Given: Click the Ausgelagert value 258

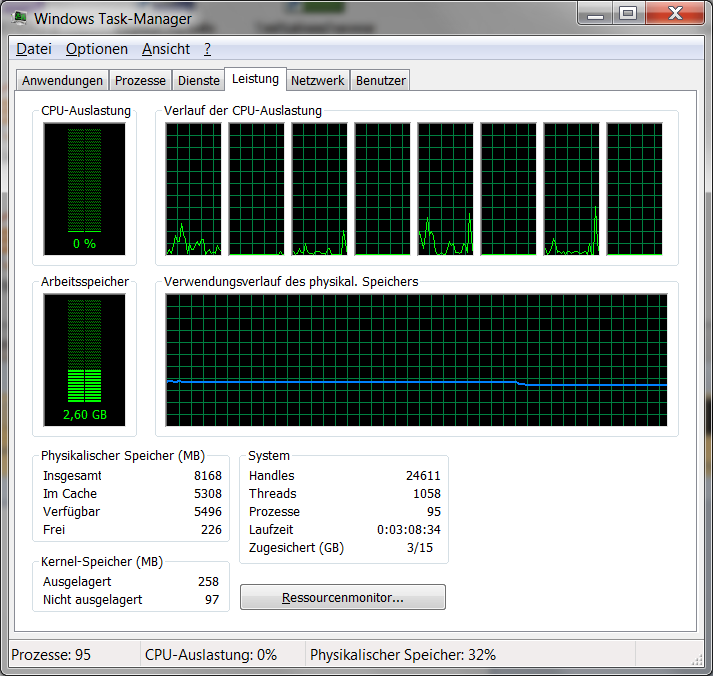Looking at the screenshot, I should [x=208, y=582].
